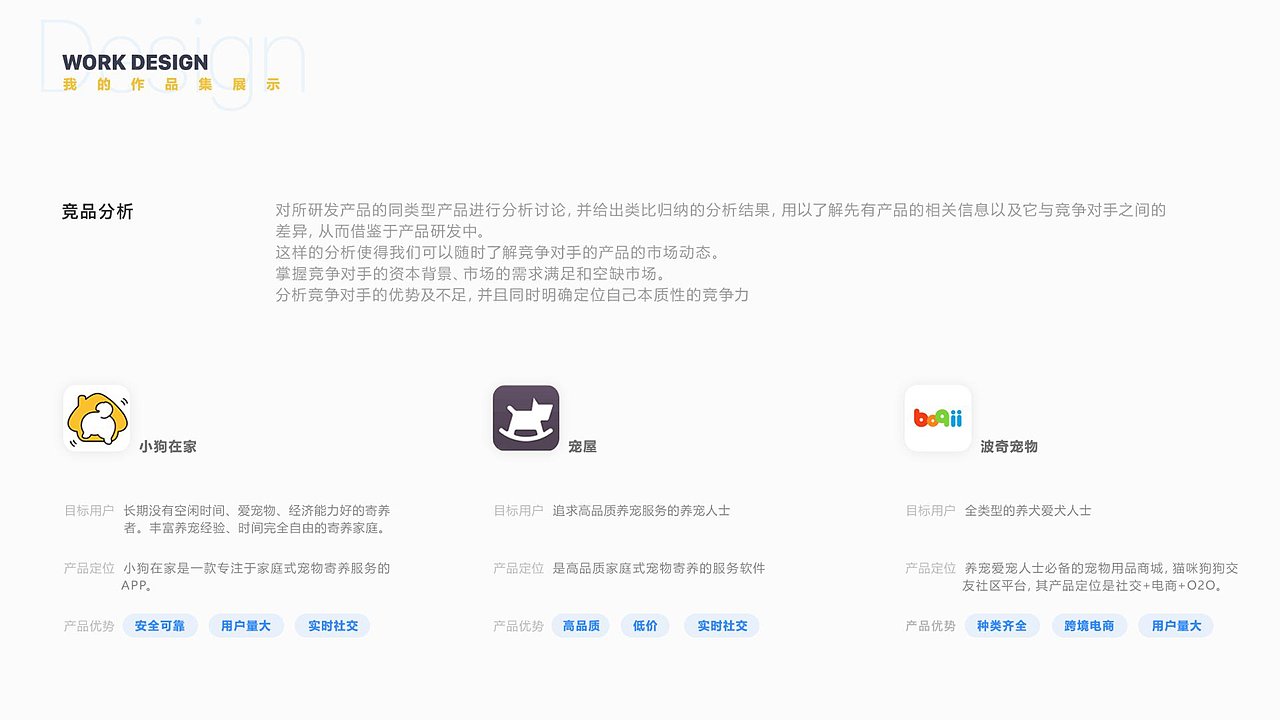Click the white rounded tile behind the boqii logo
The height and width of the screenshot is (720, 1280).
(x=937, y=418)
